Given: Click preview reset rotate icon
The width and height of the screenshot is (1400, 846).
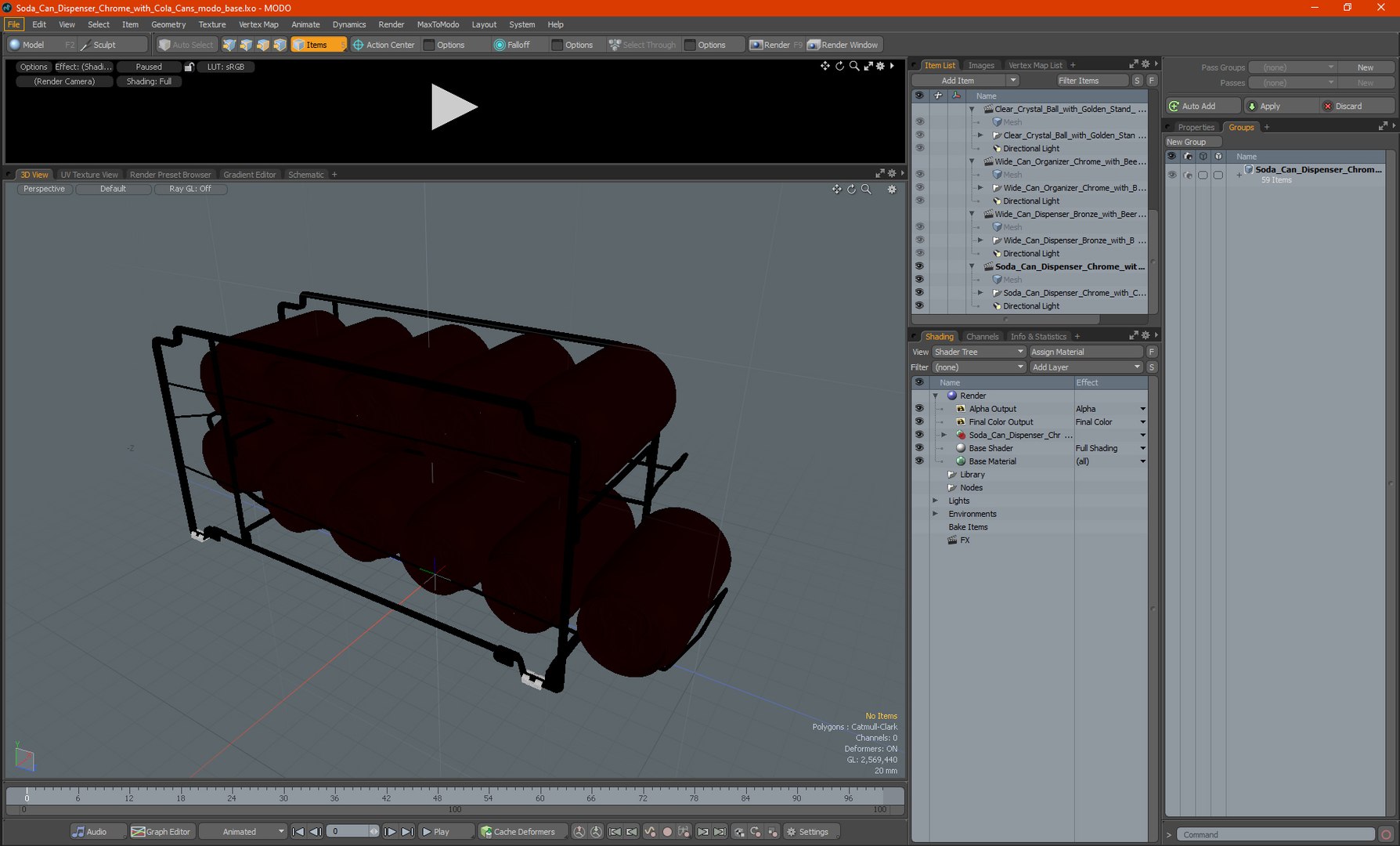Looking at the screenshot, I should coord(839,66).
